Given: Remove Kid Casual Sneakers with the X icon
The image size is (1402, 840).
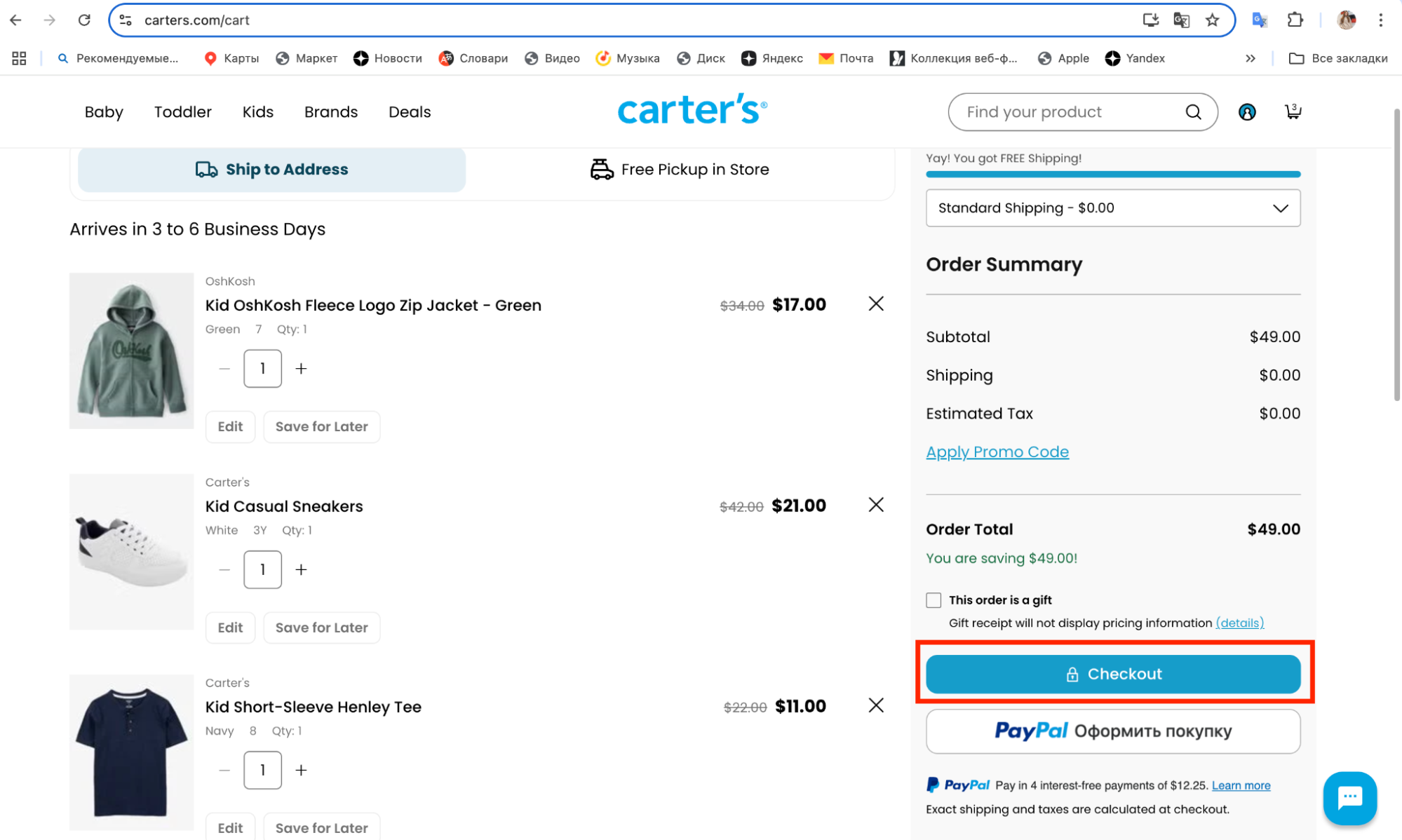Looking at the screenshot, I should tap(875, 505).
